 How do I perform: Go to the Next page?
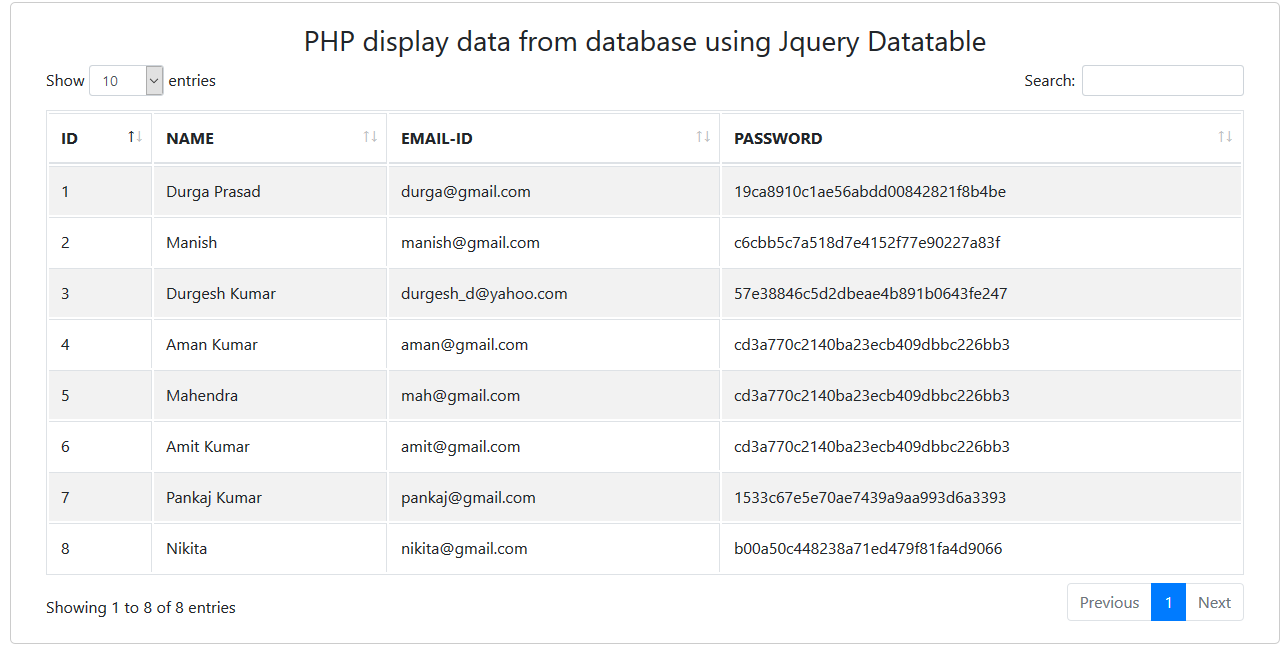(x=1214, y=602)
